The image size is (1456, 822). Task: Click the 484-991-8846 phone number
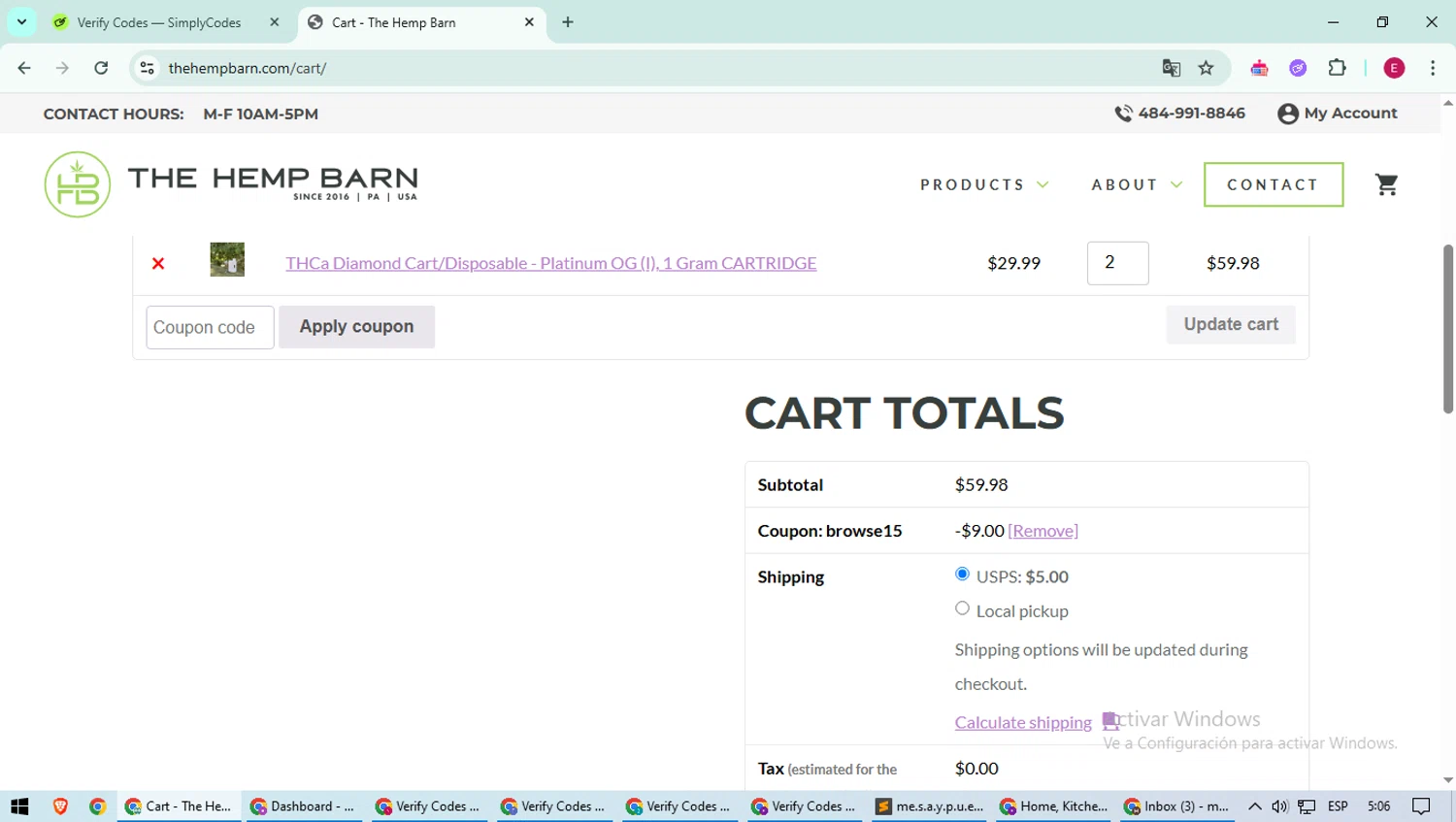[x=1191, y=114]
